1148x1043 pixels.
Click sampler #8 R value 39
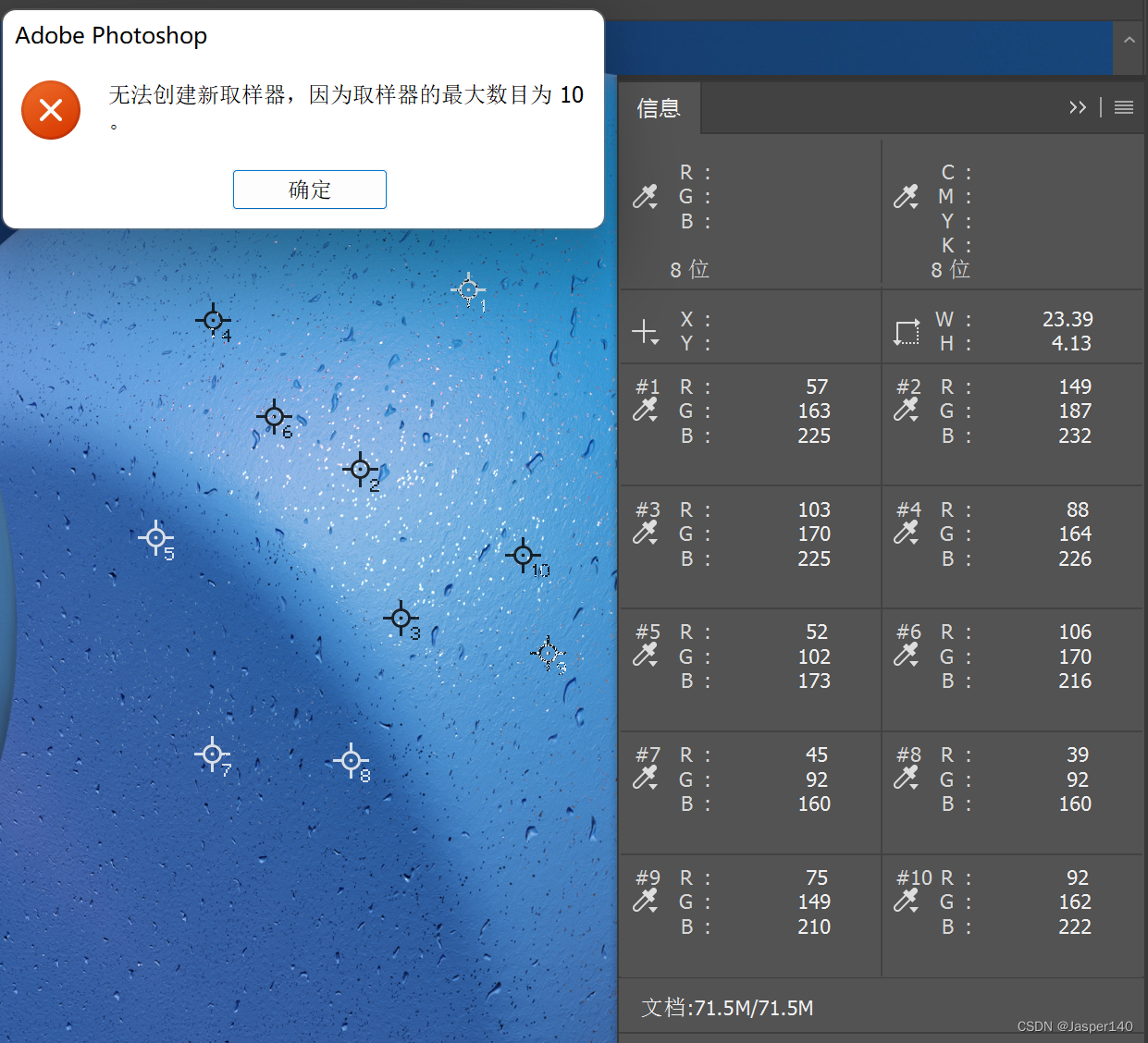(x=1078, y=755)
